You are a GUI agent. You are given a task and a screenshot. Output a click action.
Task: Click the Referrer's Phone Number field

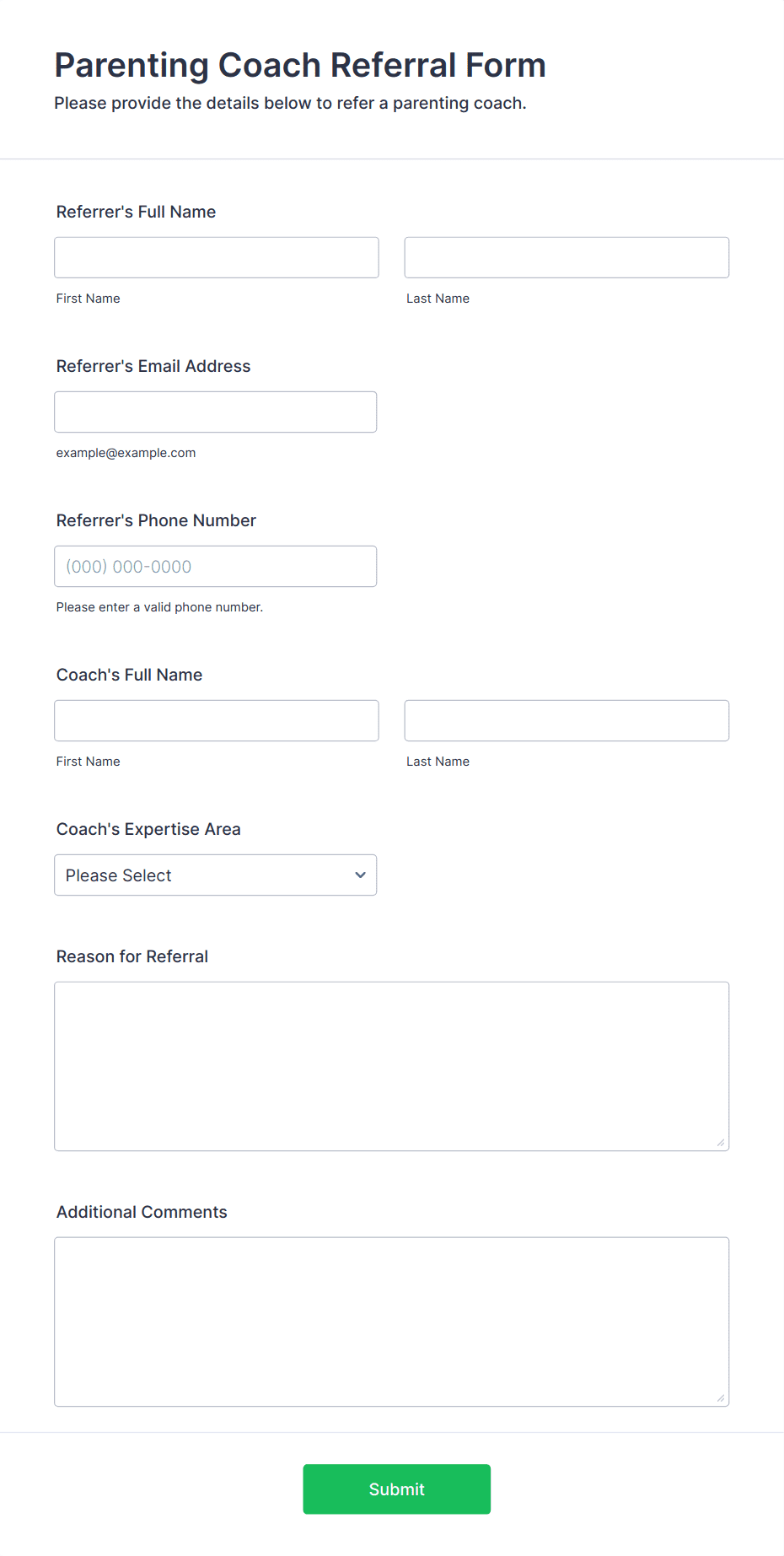point(216,566)
